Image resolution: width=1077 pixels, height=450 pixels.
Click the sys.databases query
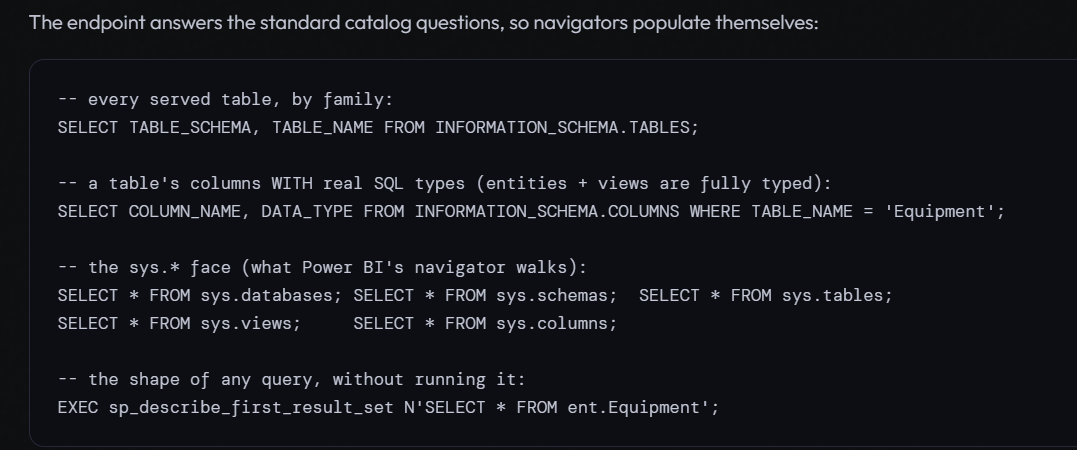200,295
